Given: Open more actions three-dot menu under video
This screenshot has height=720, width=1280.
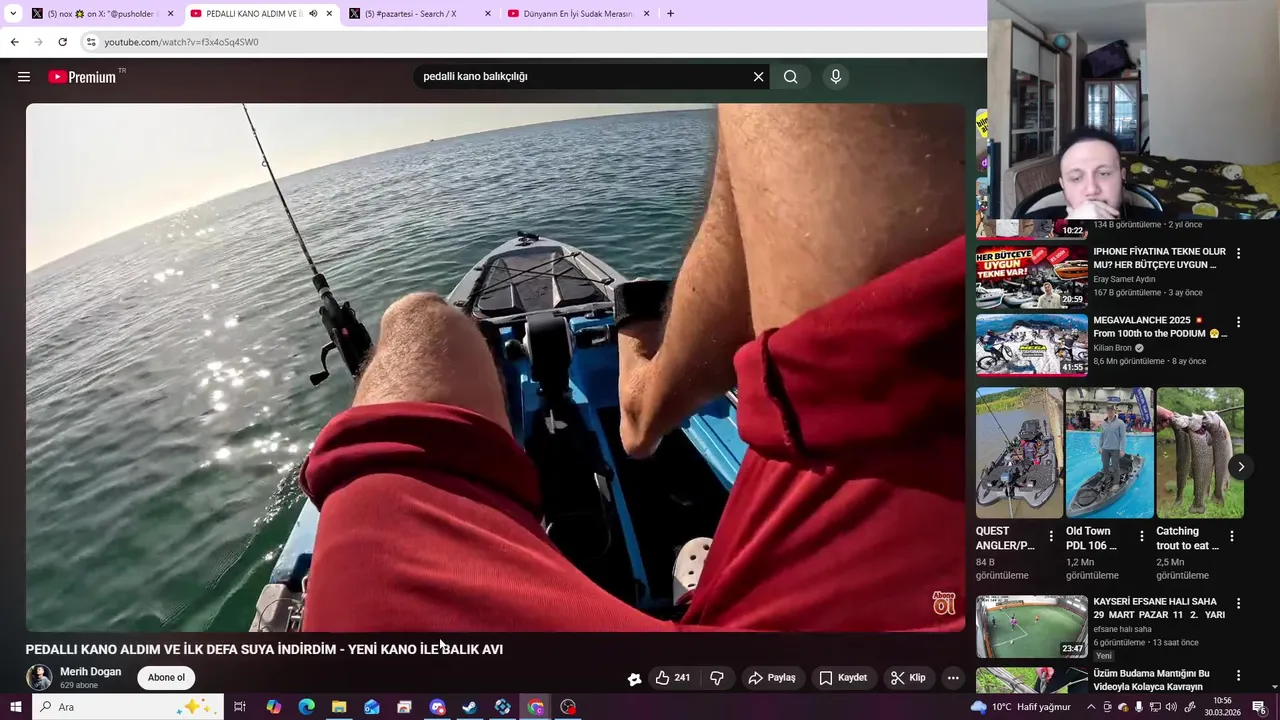Looking at the screenshot, I should [953, 678].
